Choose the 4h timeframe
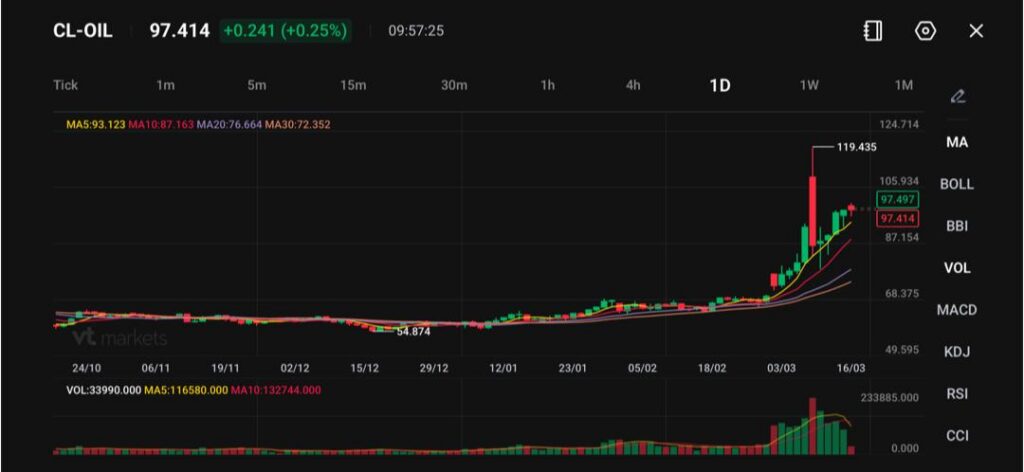 (x=633, y=85)
